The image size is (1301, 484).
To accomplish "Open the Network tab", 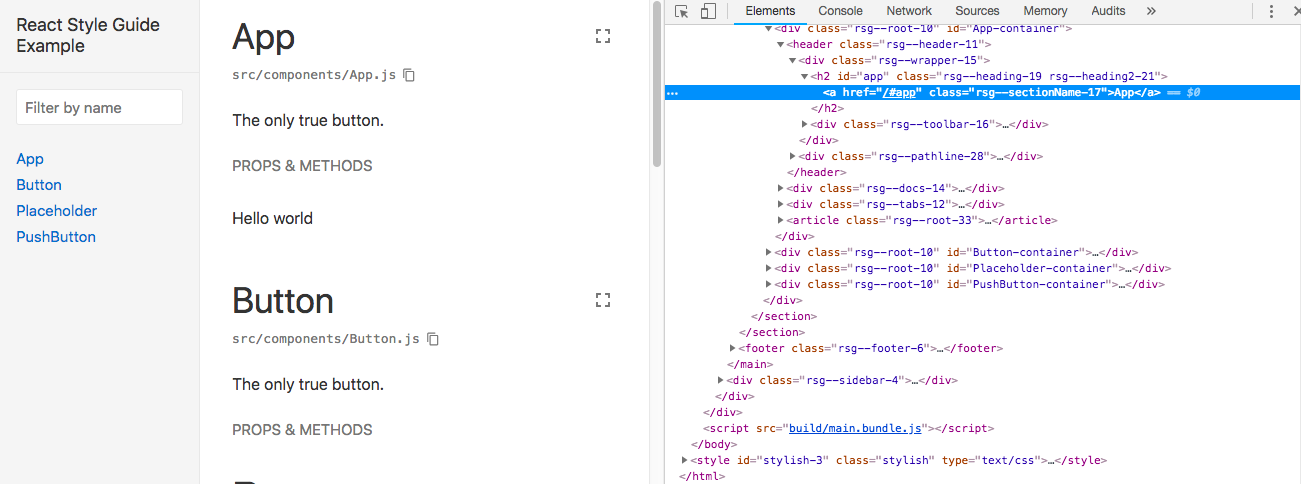I will (908, 11).
